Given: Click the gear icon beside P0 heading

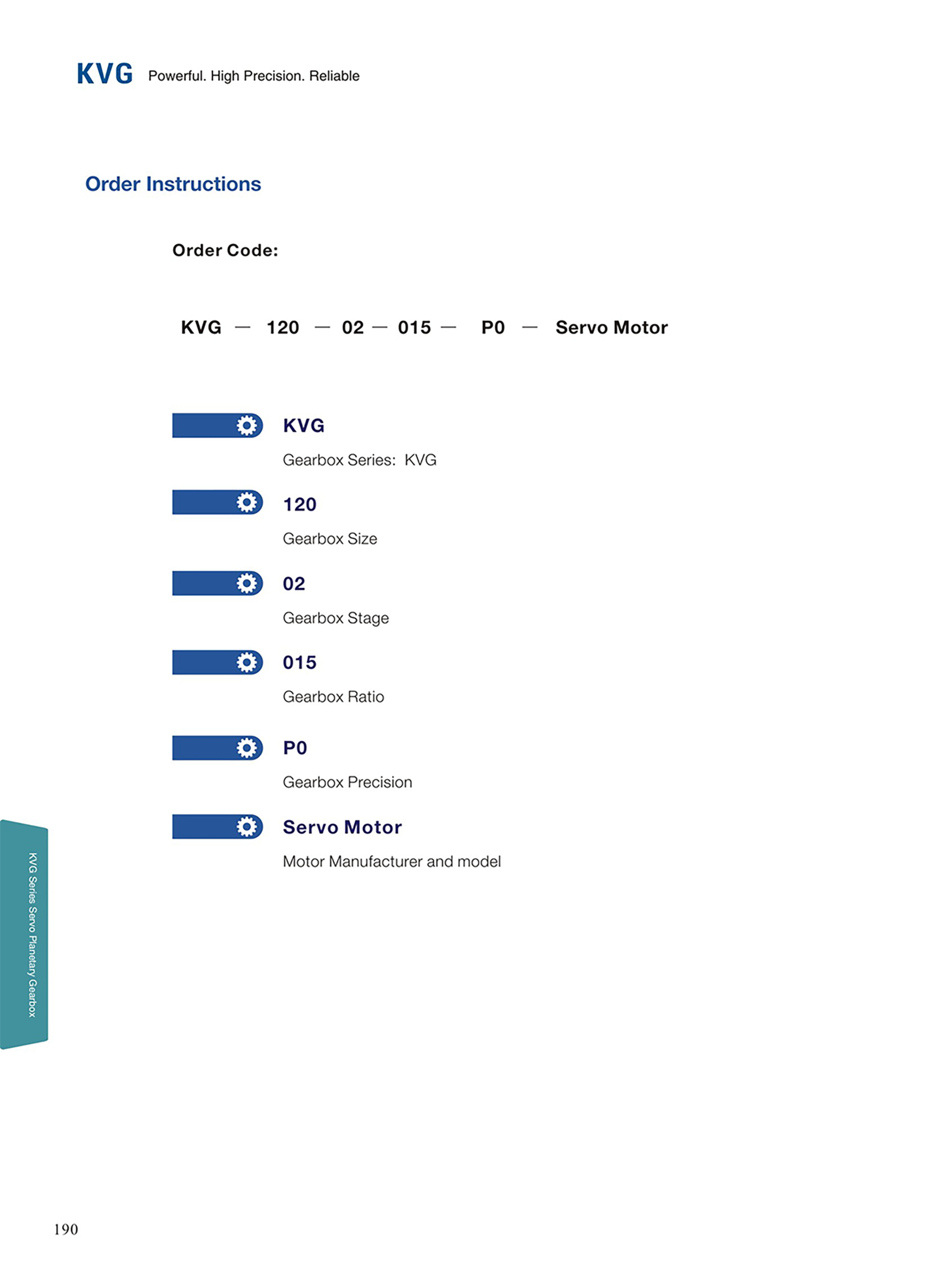Looking at the screenshot, I should 247,748.
